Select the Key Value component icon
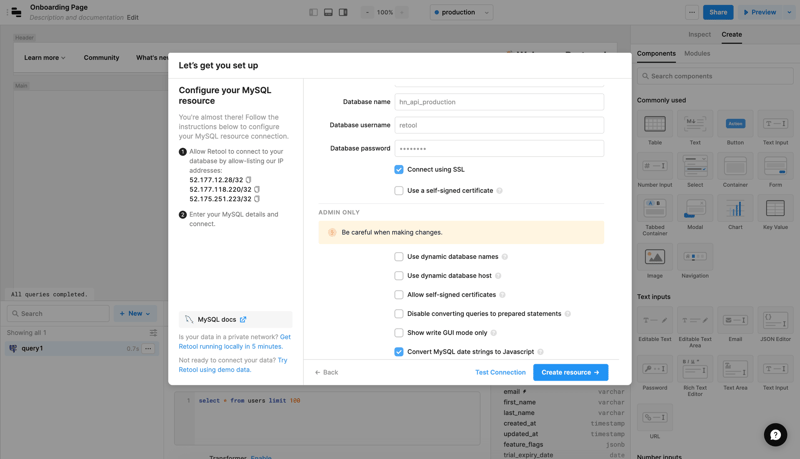 (775, 209)
